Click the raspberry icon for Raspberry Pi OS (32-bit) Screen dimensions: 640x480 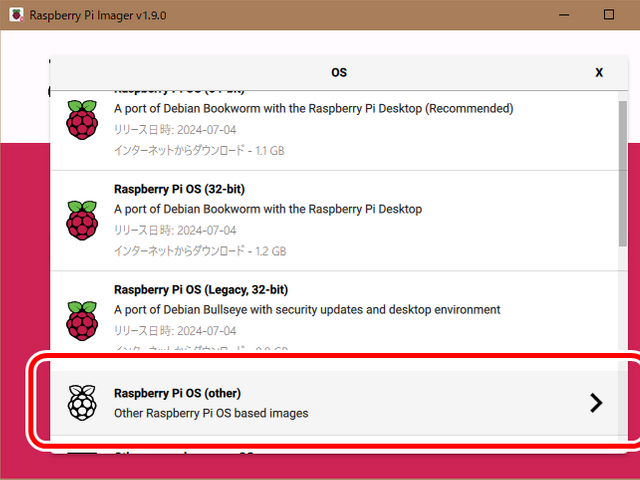pyautogui.click(x=82, y=220)
